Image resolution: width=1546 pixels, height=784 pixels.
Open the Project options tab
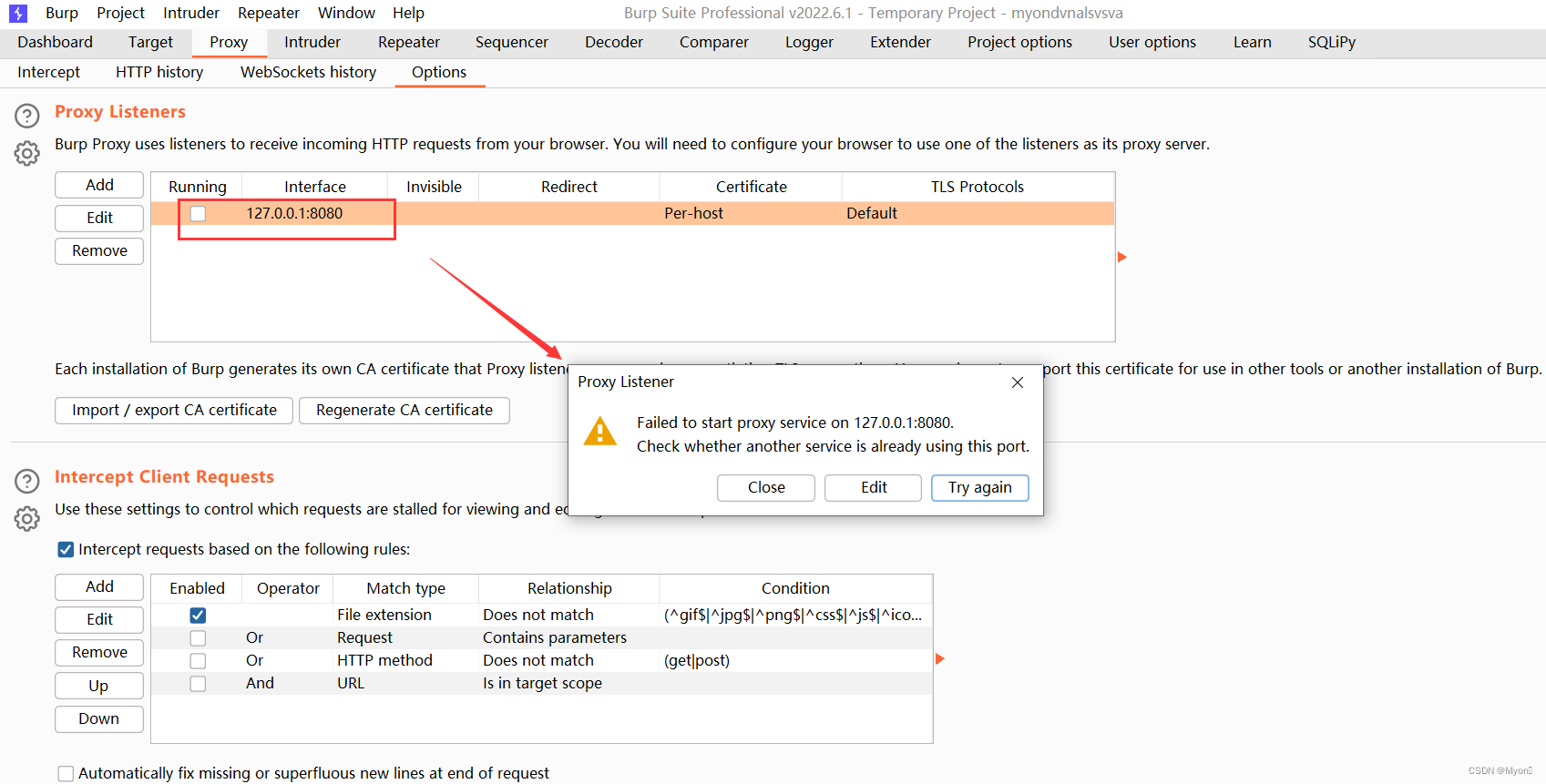tap(1019, 42)
